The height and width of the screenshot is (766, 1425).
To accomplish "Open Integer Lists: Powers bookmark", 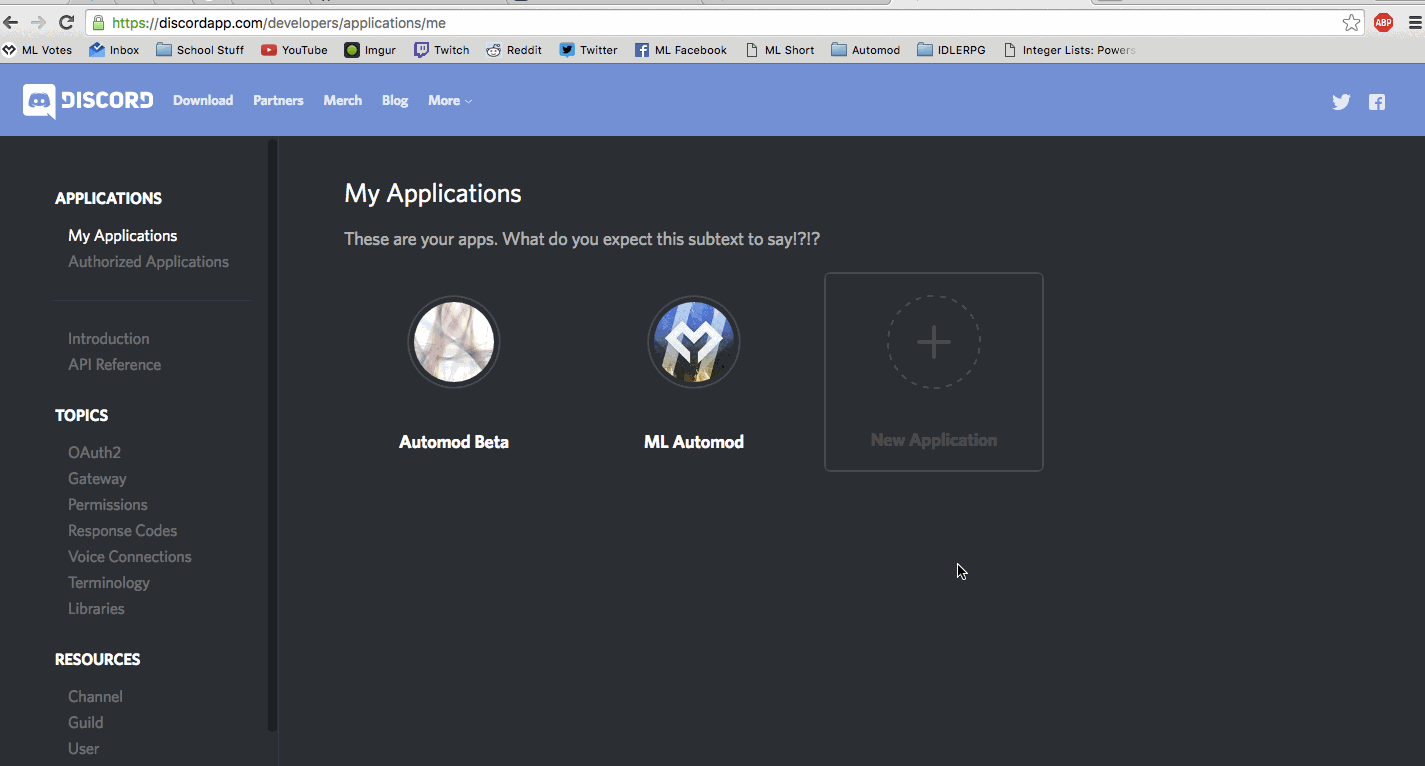I will tap(1069, 50).
